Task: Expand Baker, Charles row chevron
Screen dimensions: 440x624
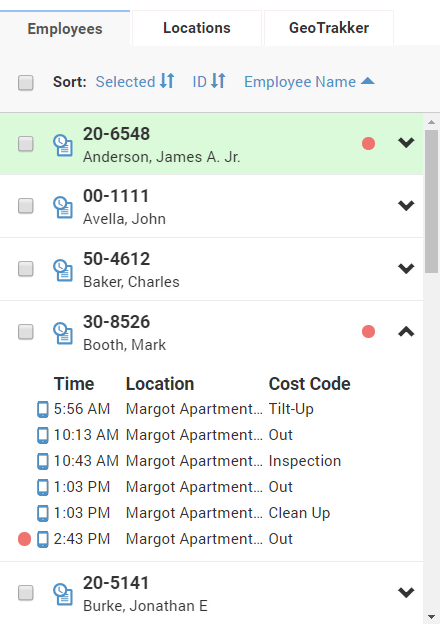Action: tap(406, 268)
